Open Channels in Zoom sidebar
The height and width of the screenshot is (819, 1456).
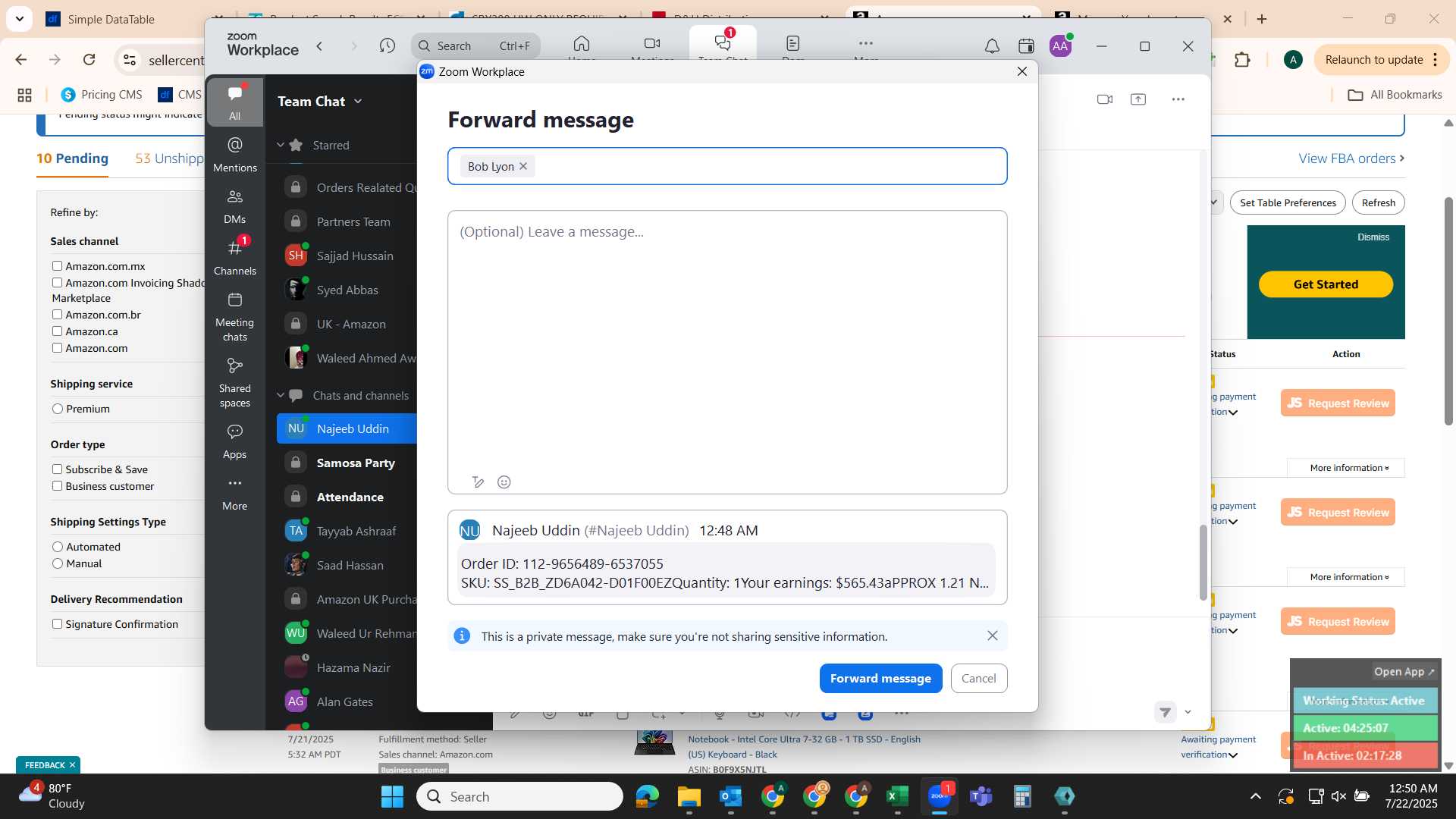point(234,257)
